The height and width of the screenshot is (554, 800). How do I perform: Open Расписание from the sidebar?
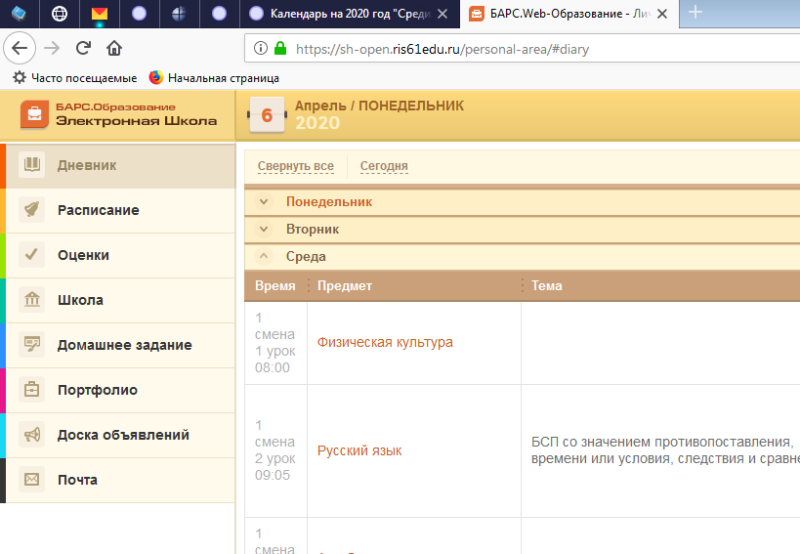point(97,211)
